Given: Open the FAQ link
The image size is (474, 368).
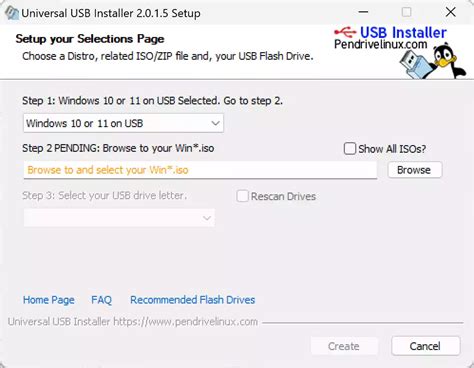Looking at the screenshot, I should (x=101, y=300).
